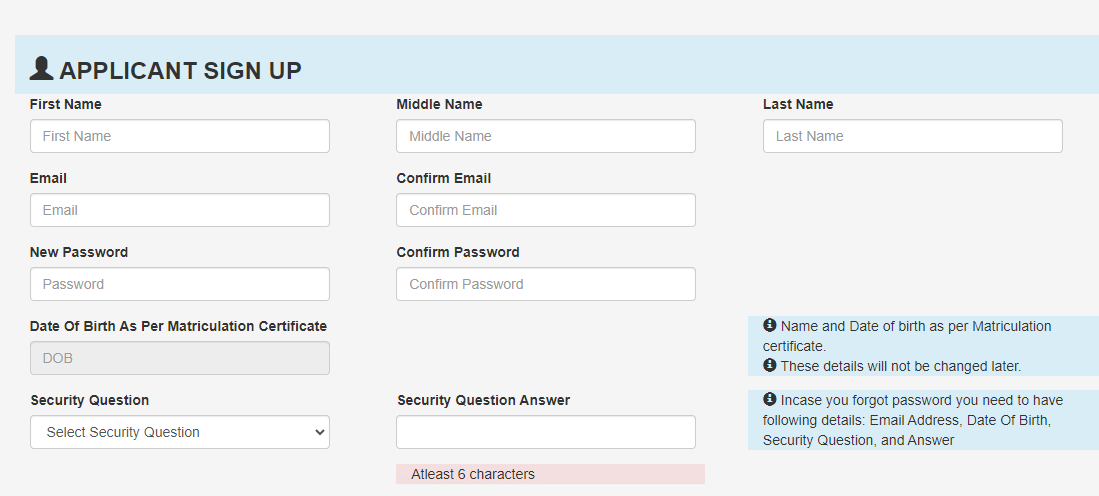
Task: Click the Confirm Password input
Action: pyautogui.click(x=546, y=284)
